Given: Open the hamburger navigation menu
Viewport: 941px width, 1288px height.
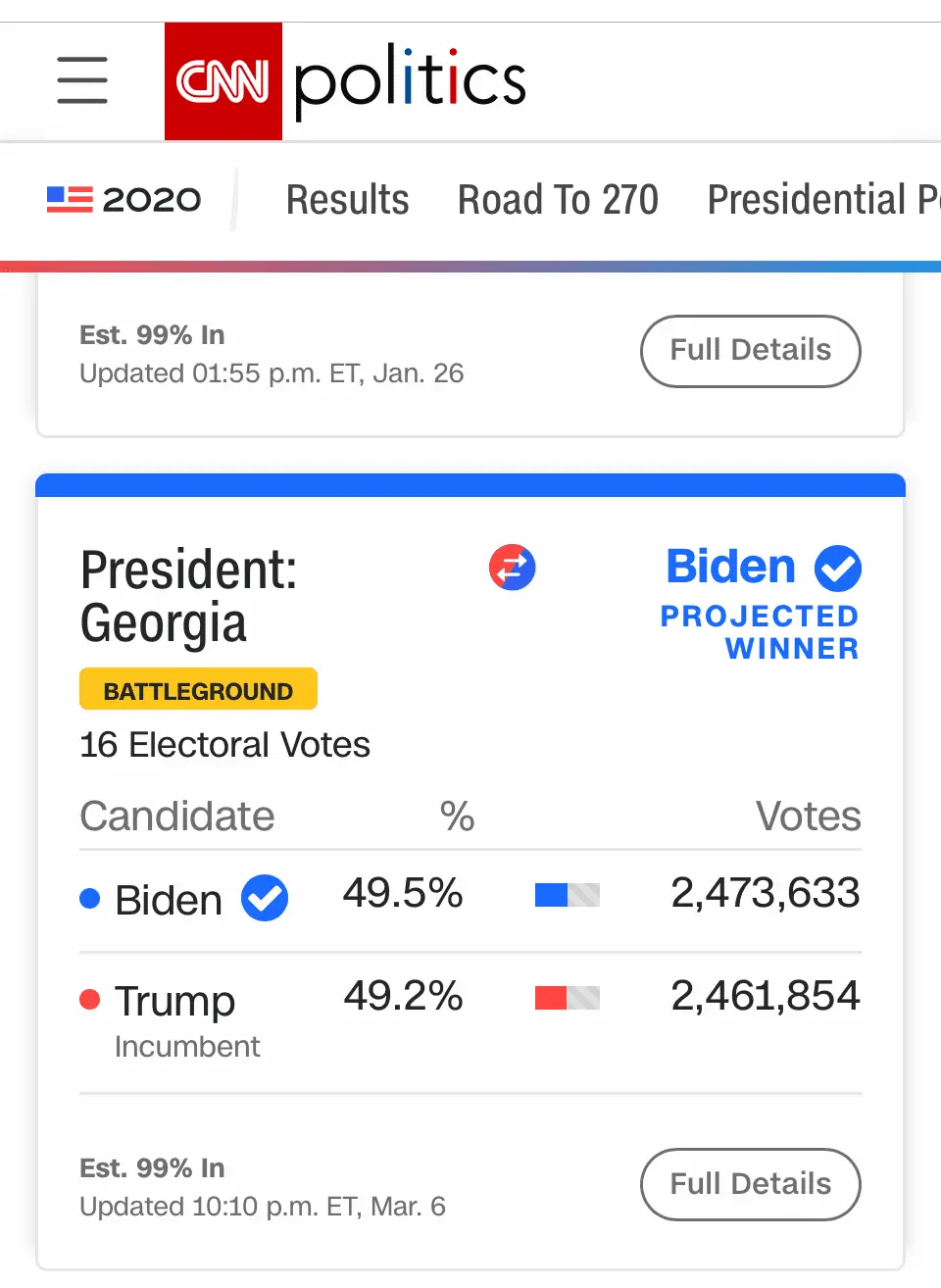Looking at the screenshot, I should coord(82,80).
